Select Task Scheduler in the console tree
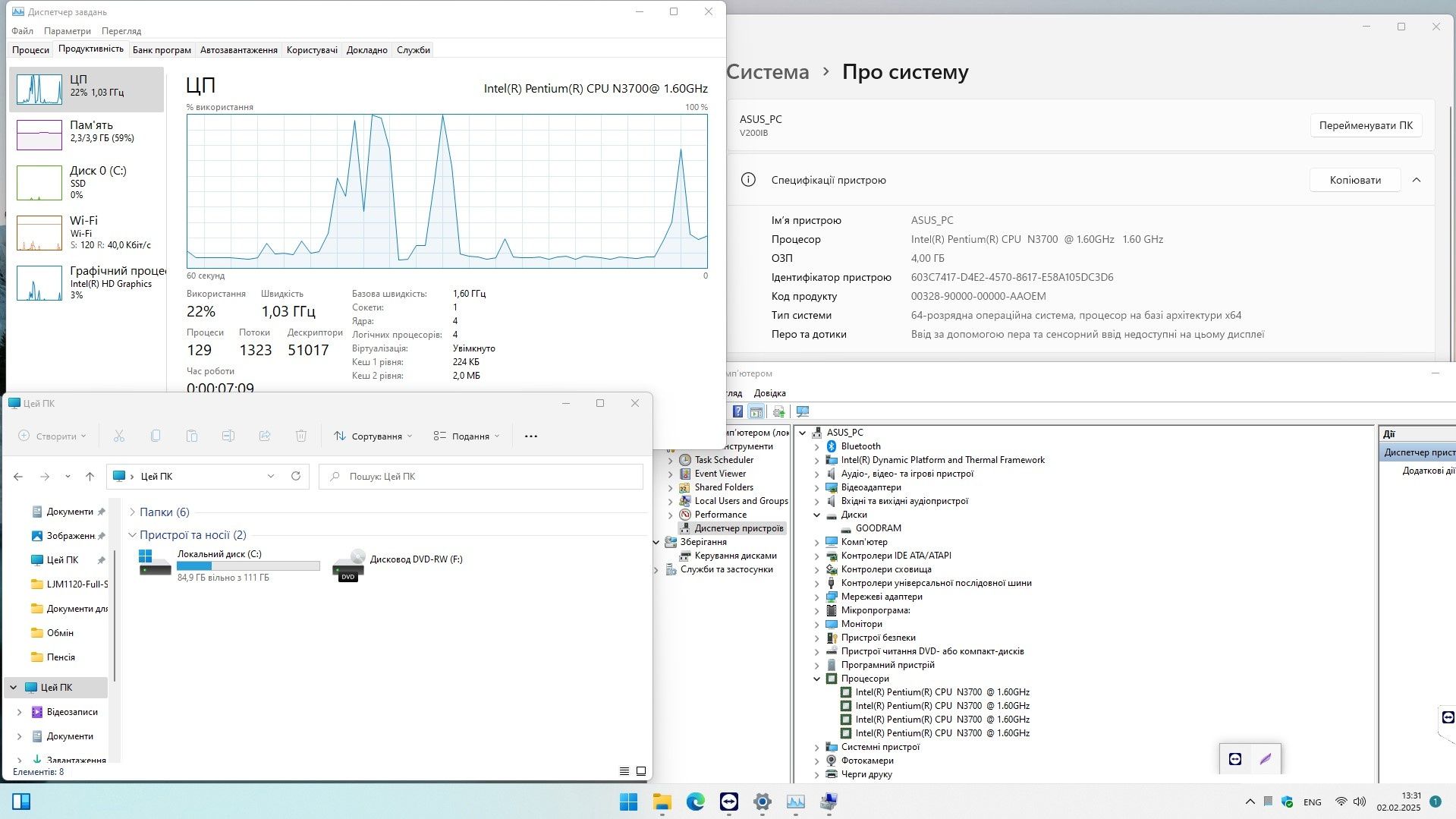Image resolution: width=1456 pixels, height=819 pixels. pyautogui.click(x=724, y=460)
